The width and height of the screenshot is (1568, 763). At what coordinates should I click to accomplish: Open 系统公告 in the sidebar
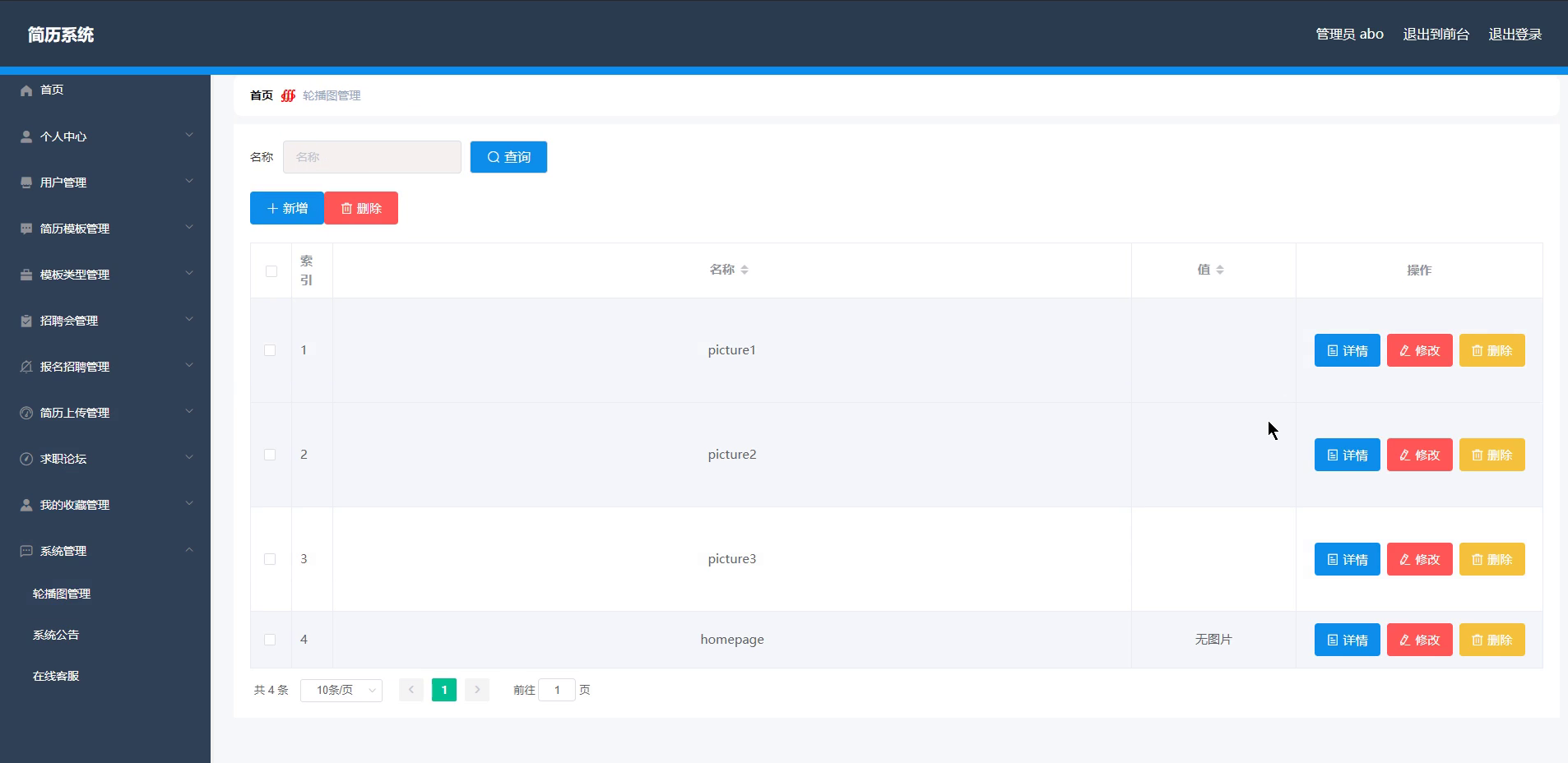[56, 635]
